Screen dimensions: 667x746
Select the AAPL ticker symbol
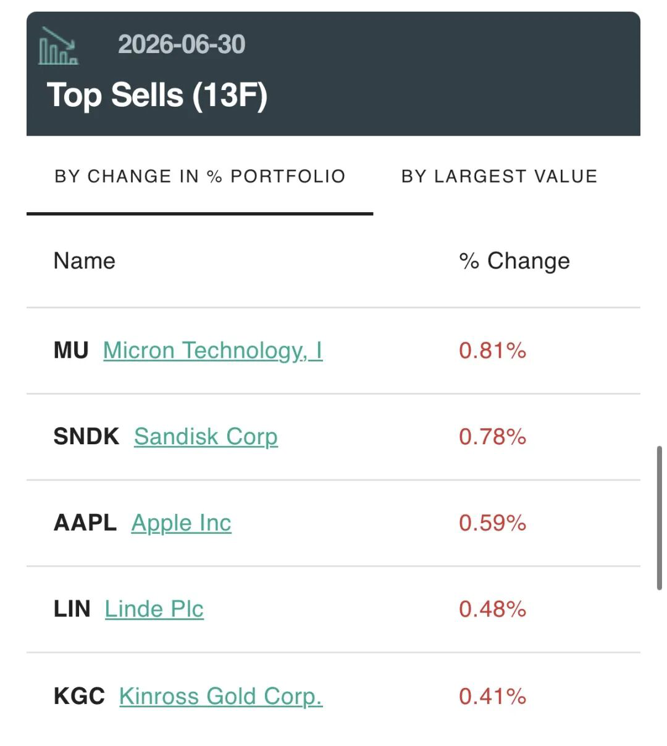click(x=85, y=523)
